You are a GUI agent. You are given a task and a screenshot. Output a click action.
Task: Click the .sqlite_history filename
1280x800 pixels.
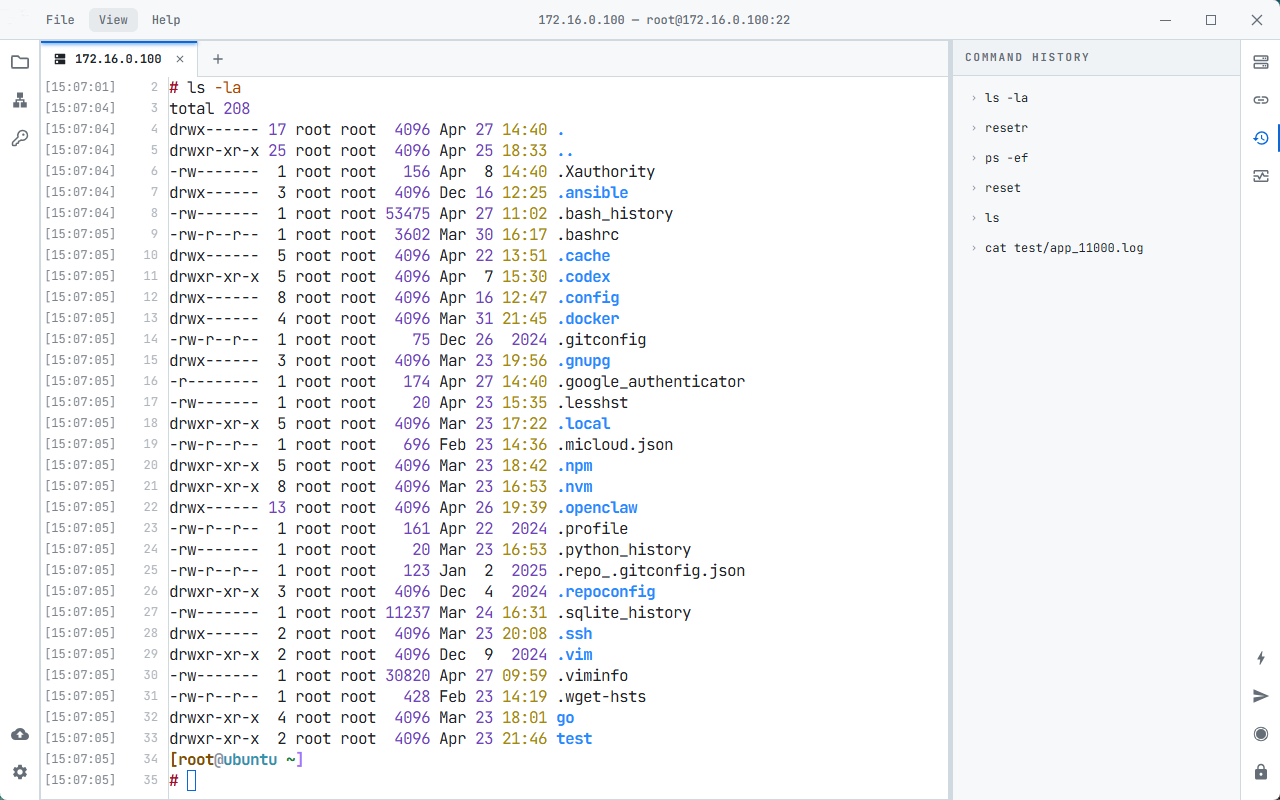click(624, 613)
